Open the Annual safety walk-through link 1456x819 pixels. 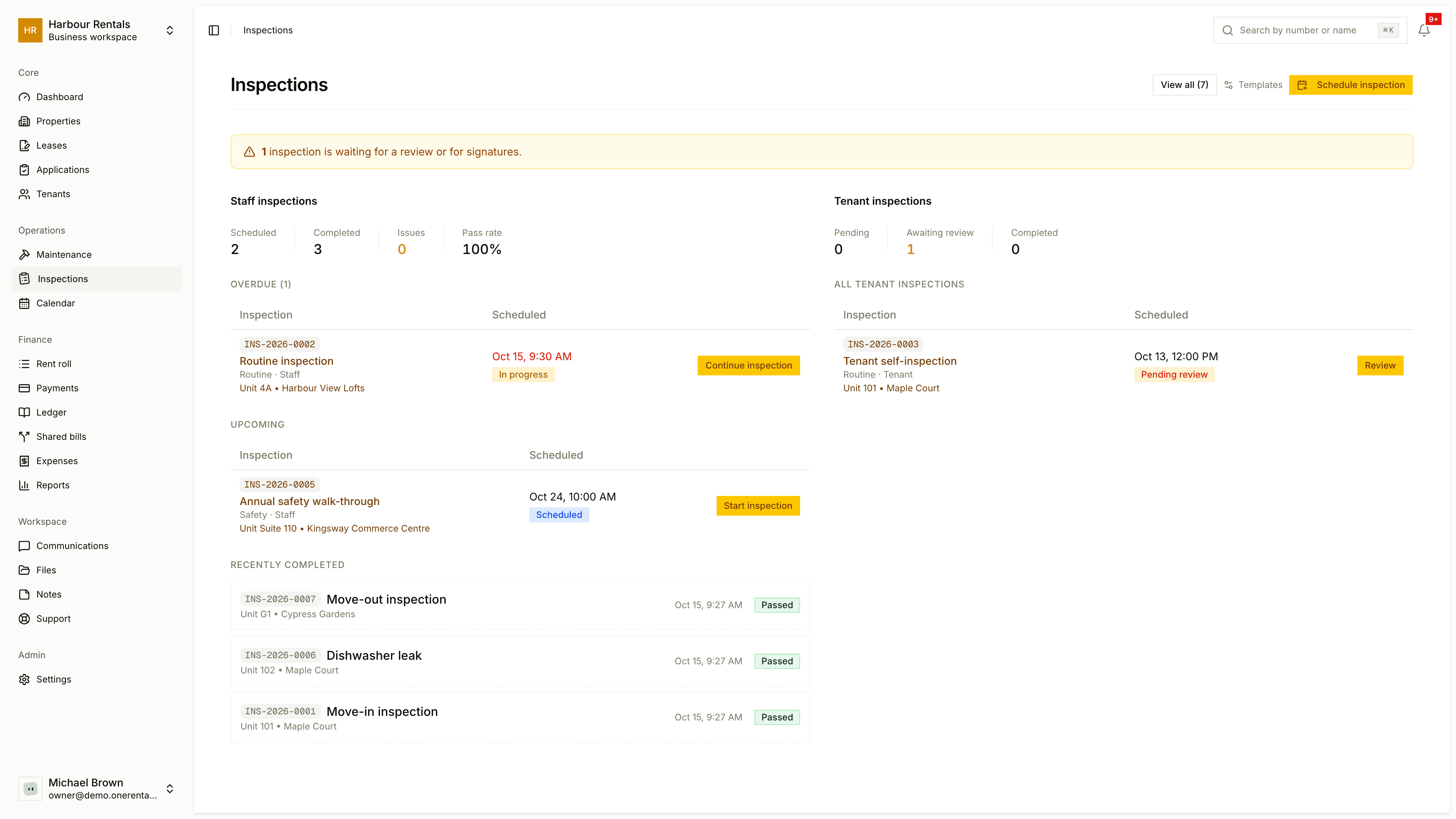309,501
